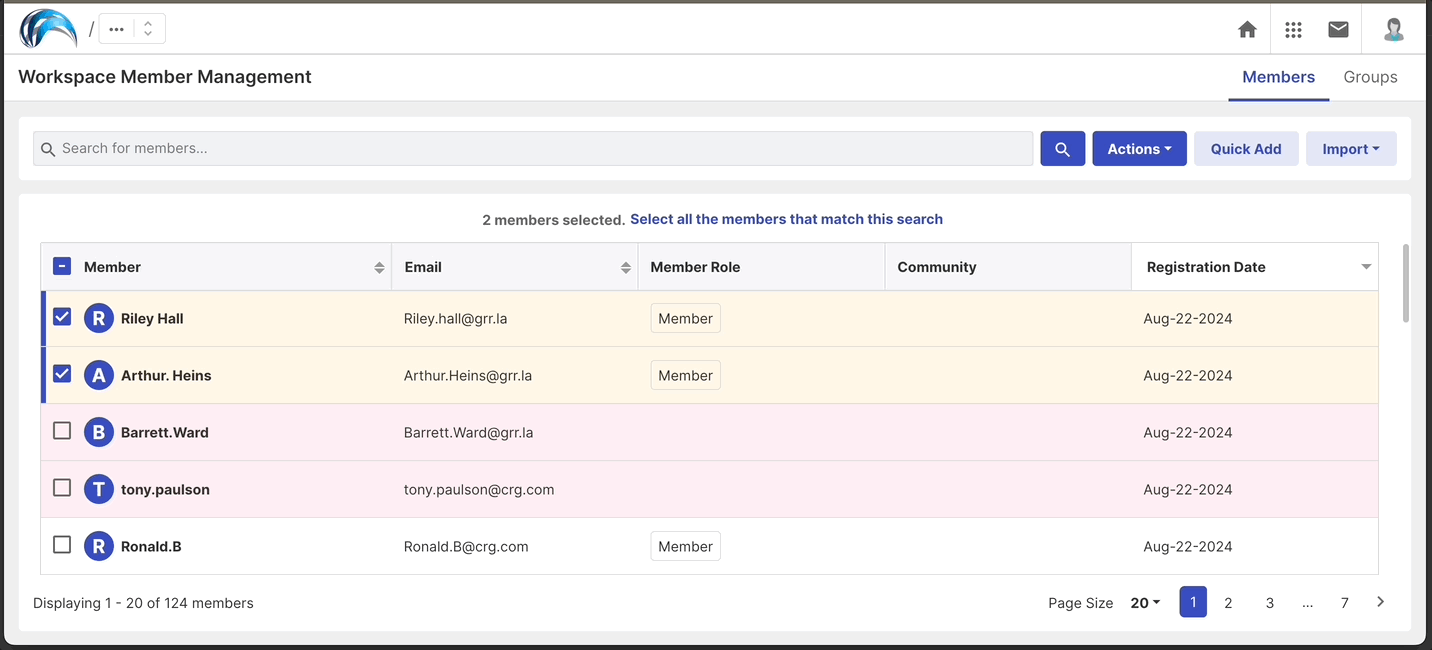1432x650 pixels.
Task: Open the Page Size 20 dropdown
Action: (1145, 603)
